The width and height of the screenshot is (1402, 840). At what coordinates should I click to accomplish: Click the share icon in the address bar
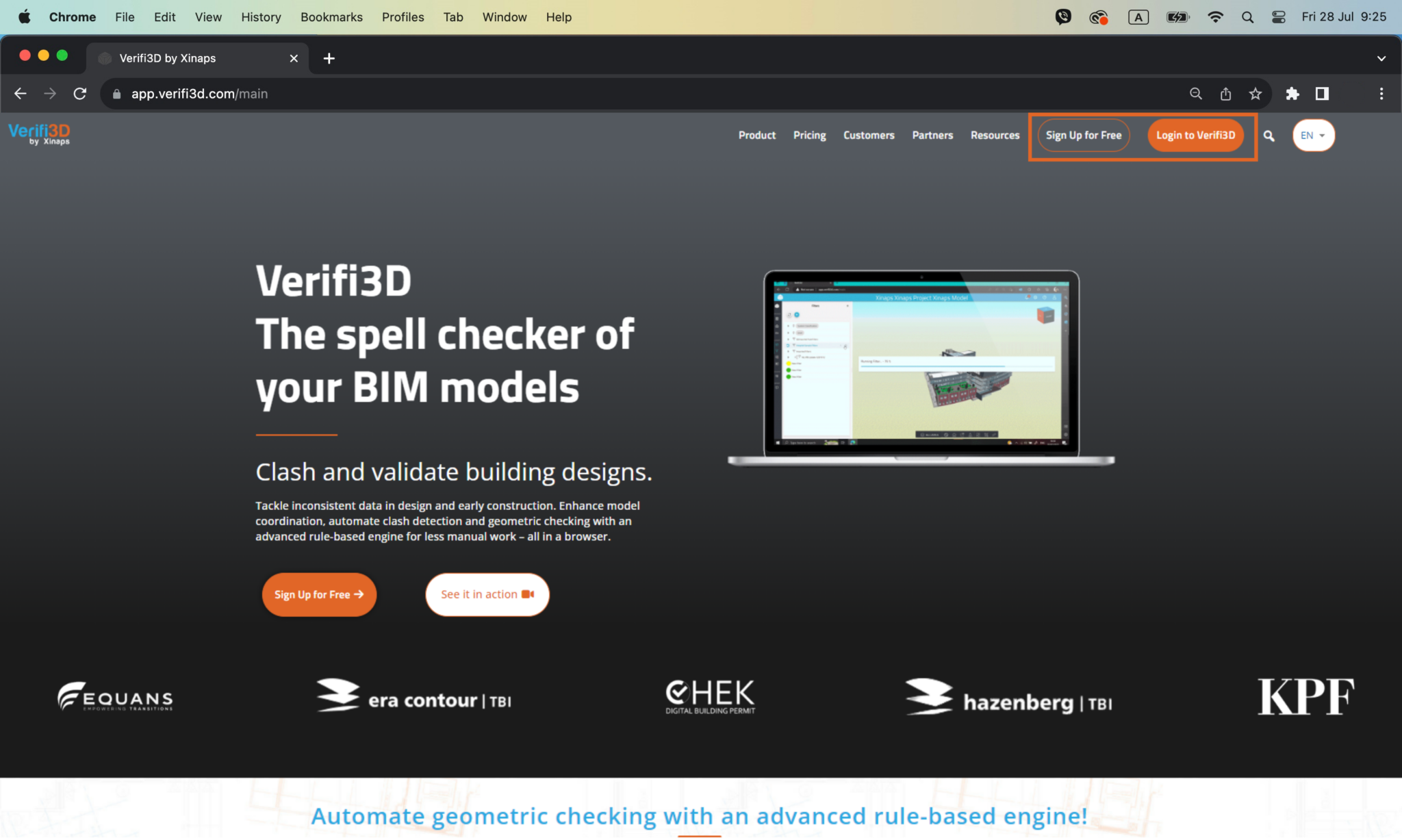click(1225, 94)
